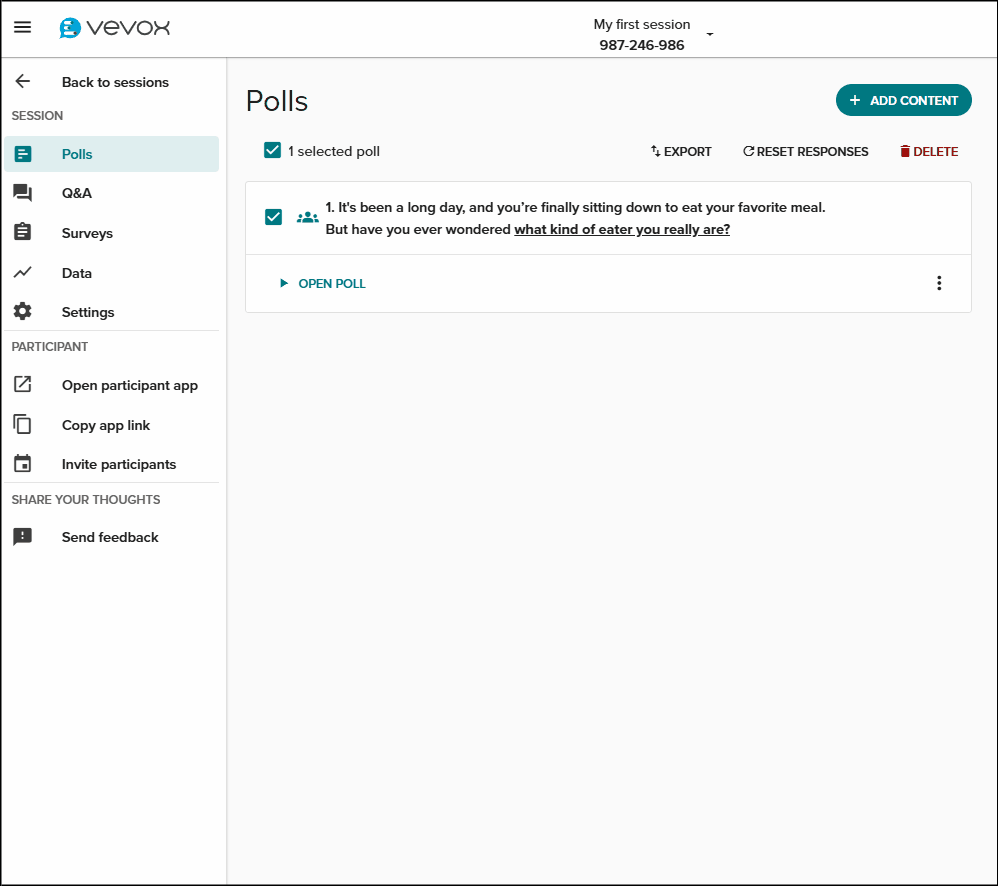Click Reset Responses
This screenshot has height=886, width=998.
pyautogui.click(x=805, y=152)
